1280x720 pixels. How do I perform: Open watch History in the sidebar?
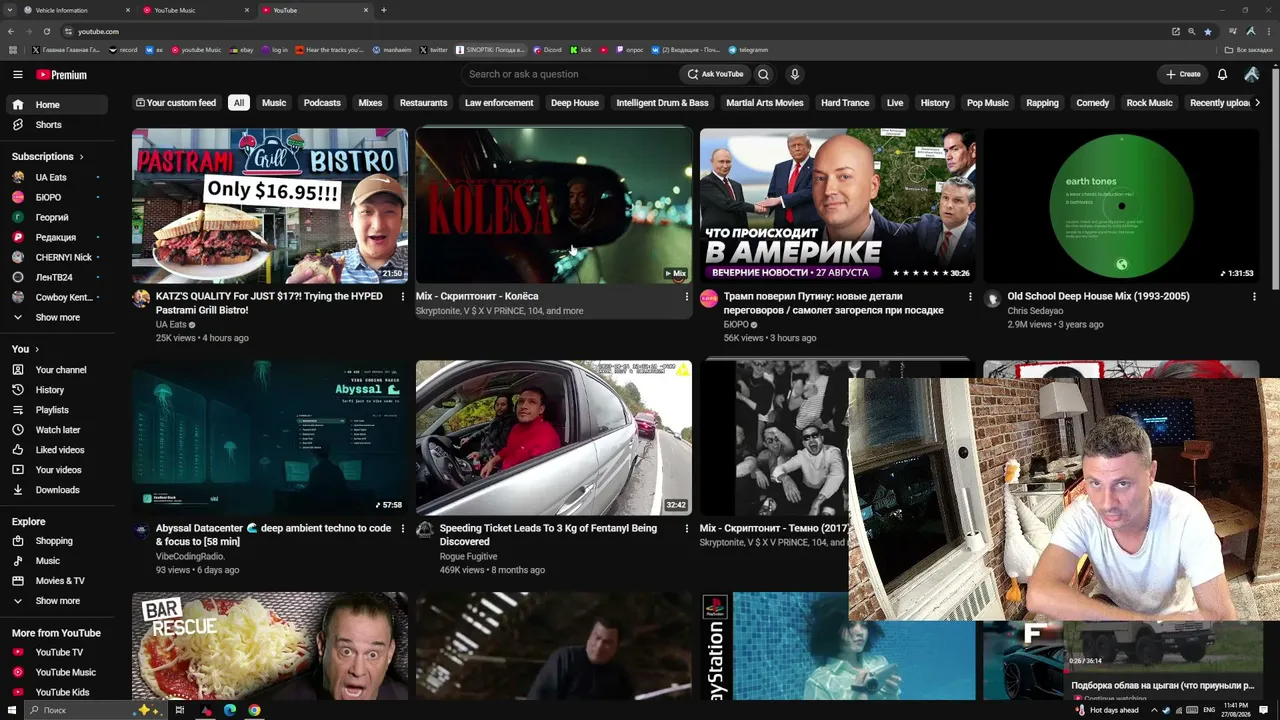point(55,390)
